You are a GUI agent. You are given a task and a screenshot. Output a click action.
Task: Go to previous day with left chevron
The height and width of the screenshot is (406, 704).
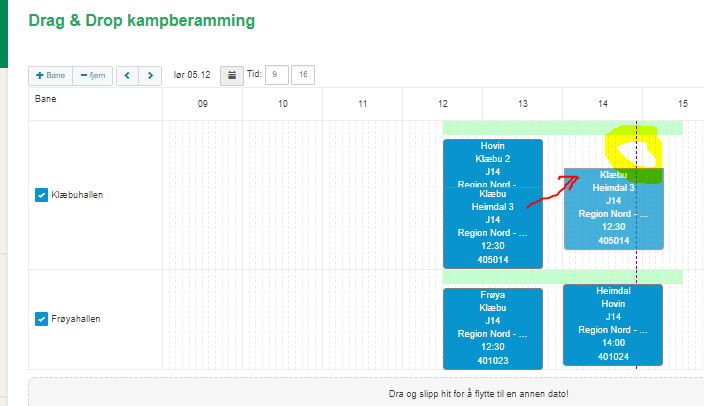pyautogui.click(x=127, y=75)
